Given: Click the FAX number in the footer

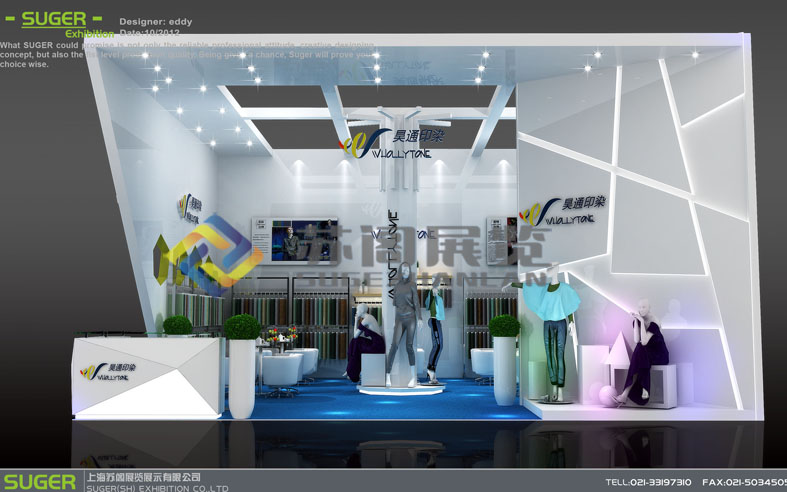Looking at the screenshot, I should point(744,482).
